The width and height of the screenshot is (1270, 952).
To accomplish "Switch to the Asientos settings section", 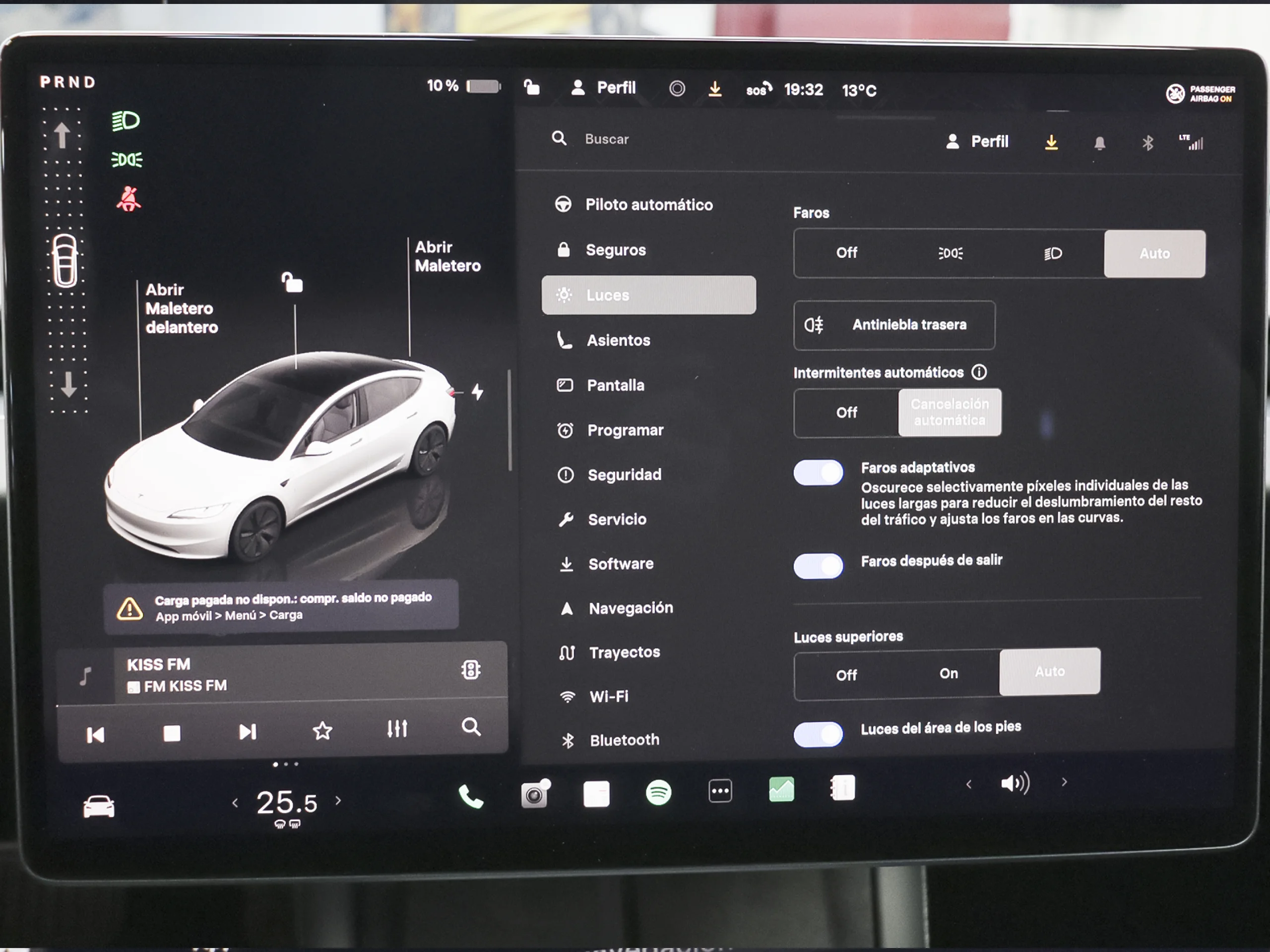I will pyautogui.click(x=618, y=340).
